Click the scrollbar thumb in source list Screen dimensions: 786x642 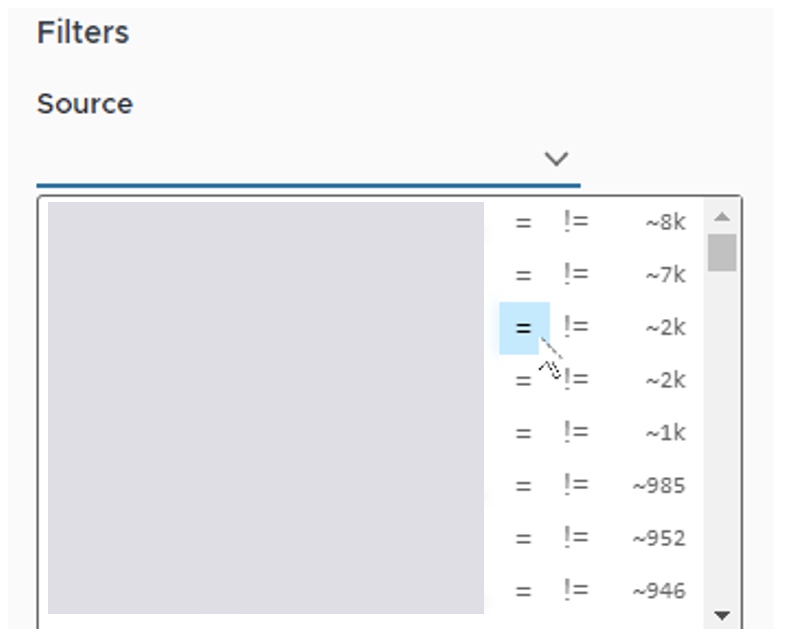point(722,253)
